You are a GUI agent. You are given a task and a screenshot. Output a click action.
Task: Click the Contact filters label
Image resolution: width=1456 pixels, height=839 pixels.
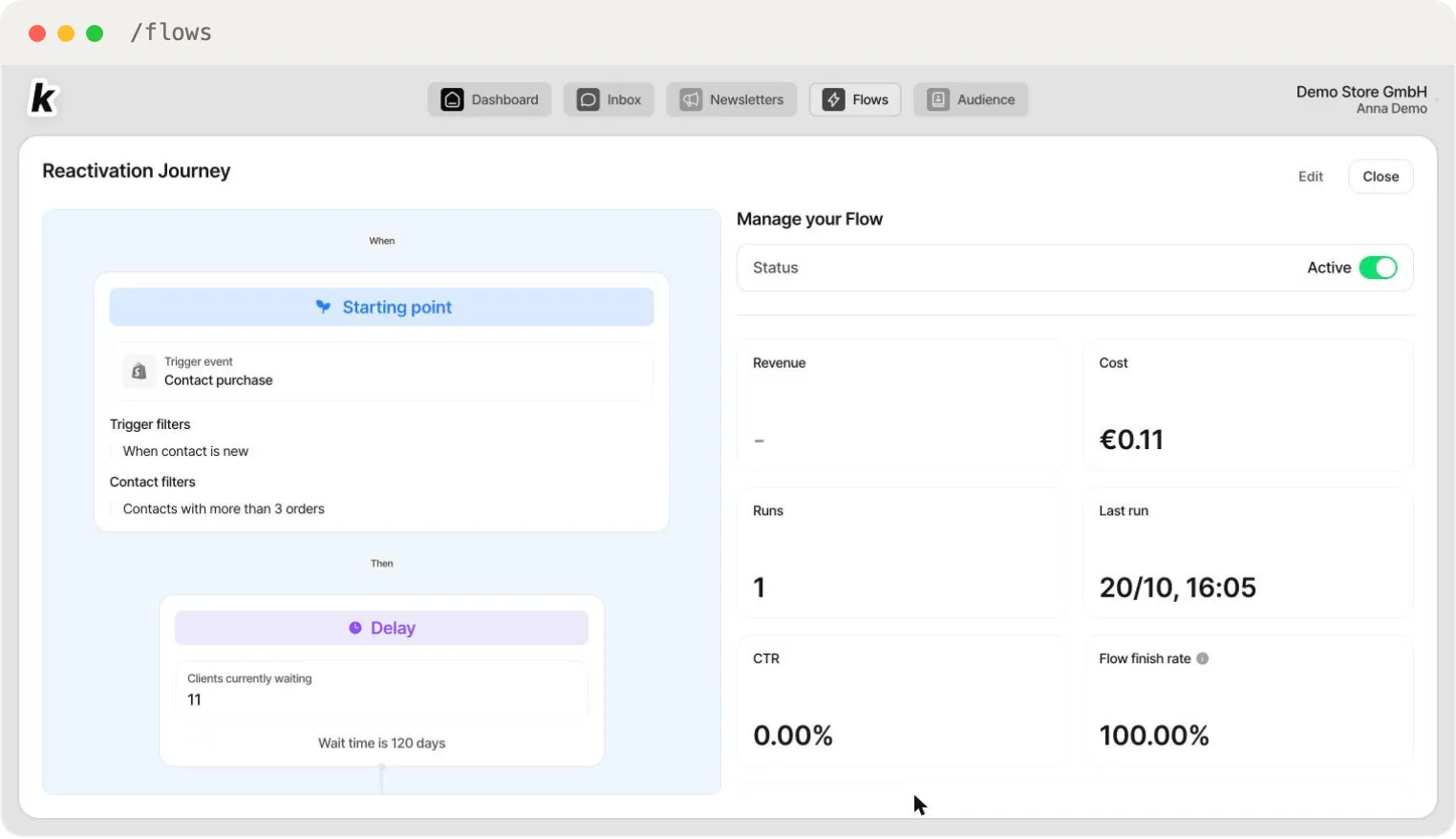pos(153,482)
